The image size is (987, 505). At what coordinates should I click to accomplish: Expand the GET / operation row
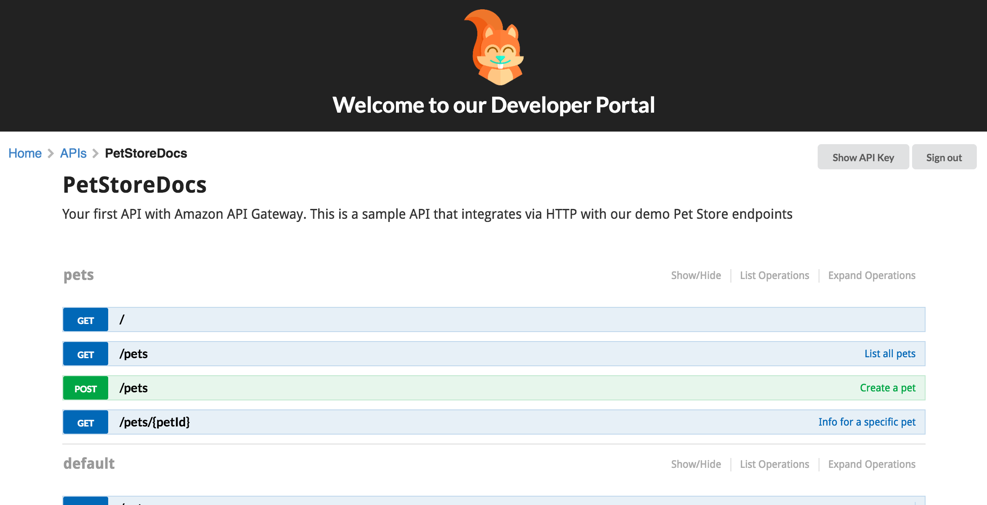494,320
